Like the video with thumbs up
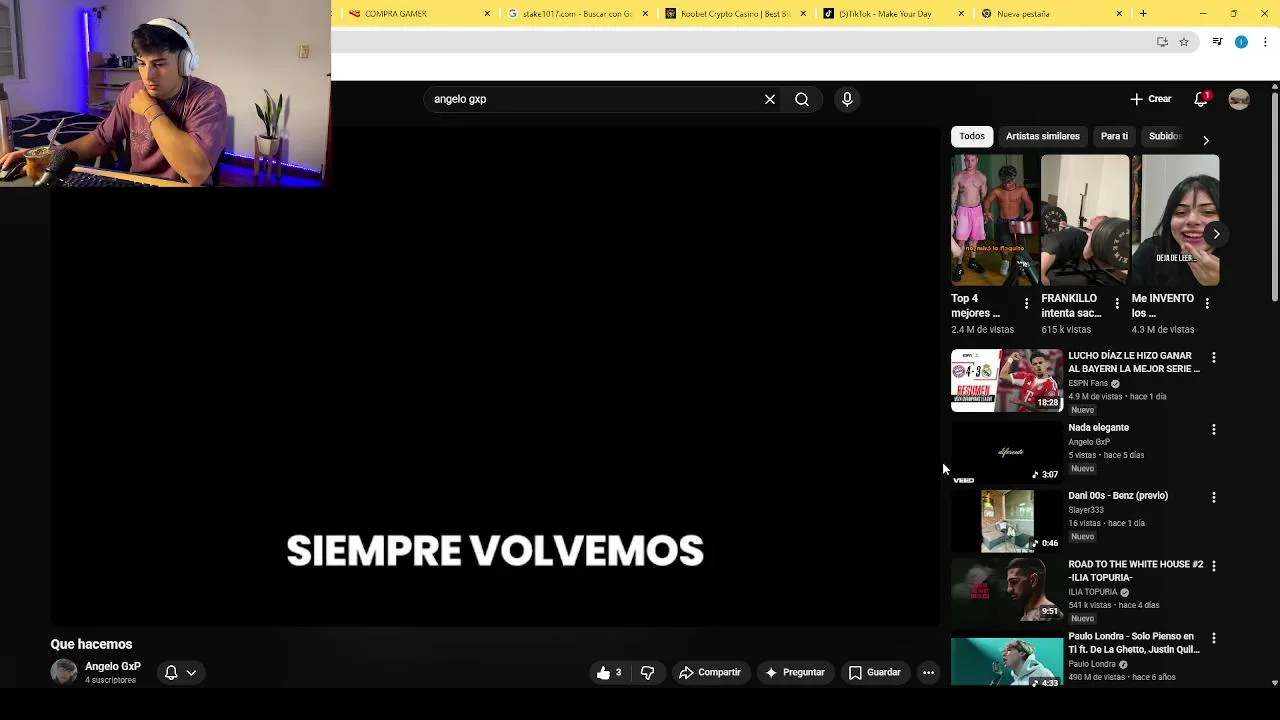This screenshot has width=1280, height=720. (x=609, y=673)
